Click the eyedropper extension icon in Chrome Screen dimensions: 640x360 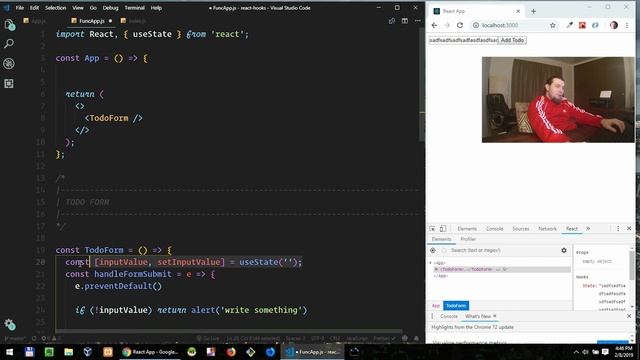569,25
